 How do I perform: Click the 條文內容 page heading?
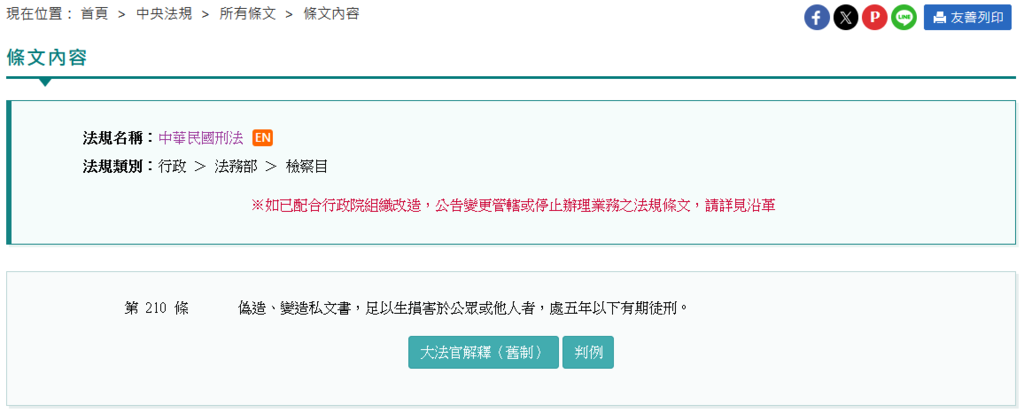pyautogui.click(x=47, y=58)
